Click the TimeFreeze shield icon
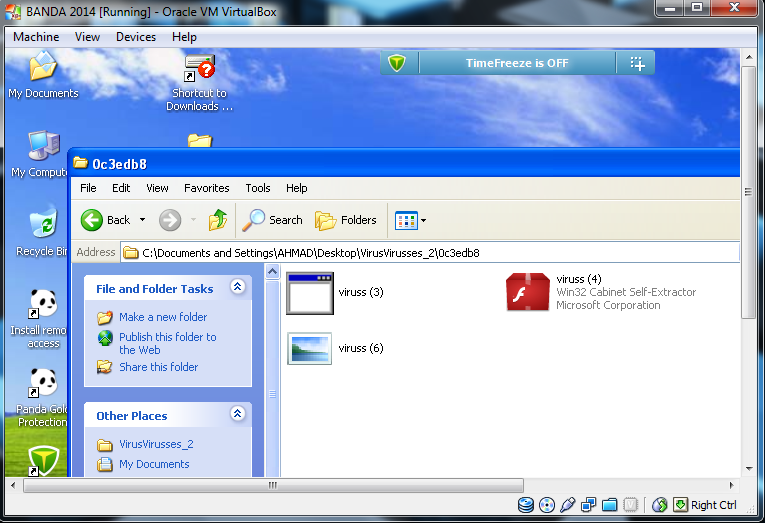The height and width of the screenshot is (523, 765). pyautogui.click(x=397, y=63)
